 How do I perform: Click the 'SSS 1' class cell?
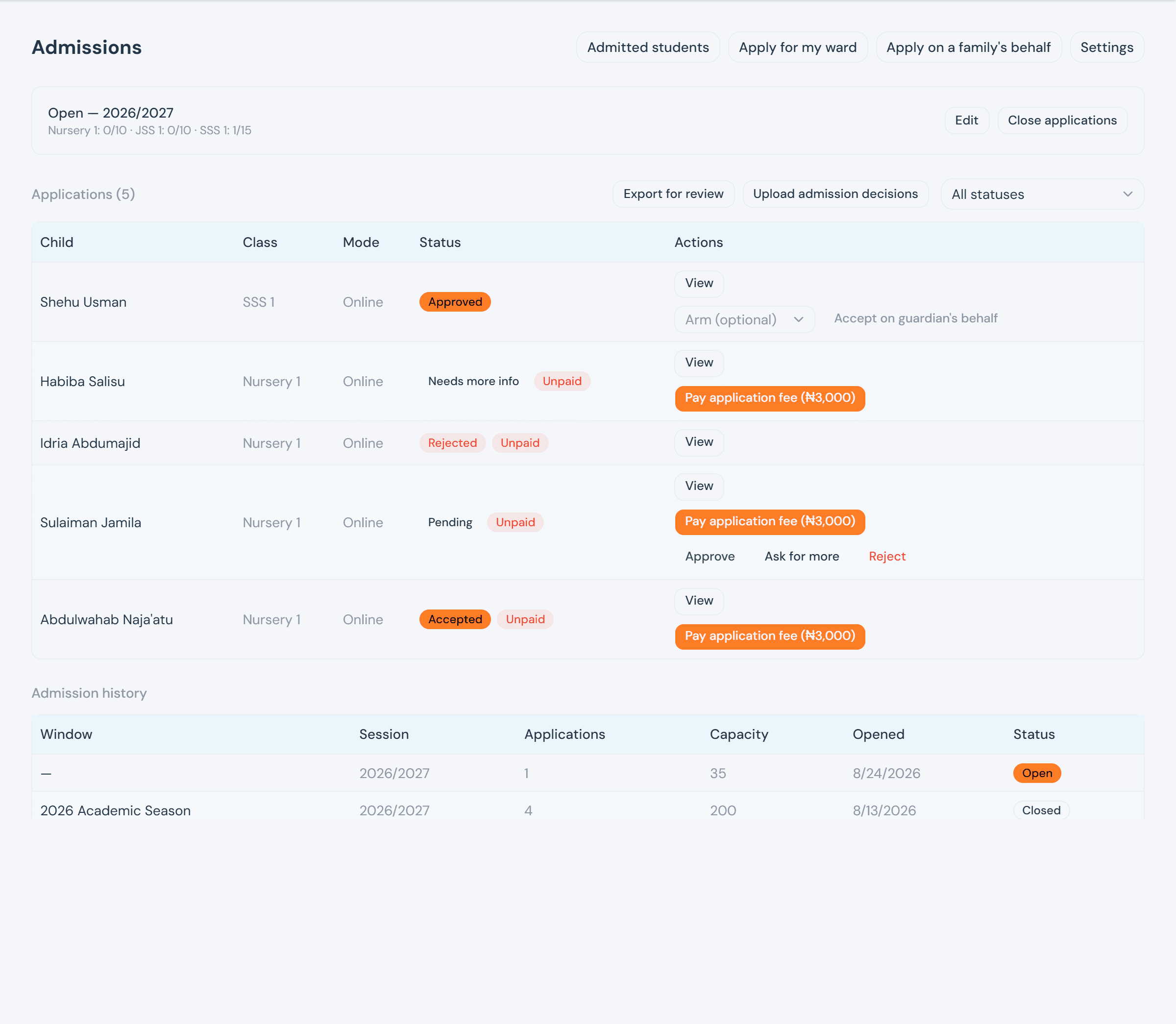[x=259, y=302]
